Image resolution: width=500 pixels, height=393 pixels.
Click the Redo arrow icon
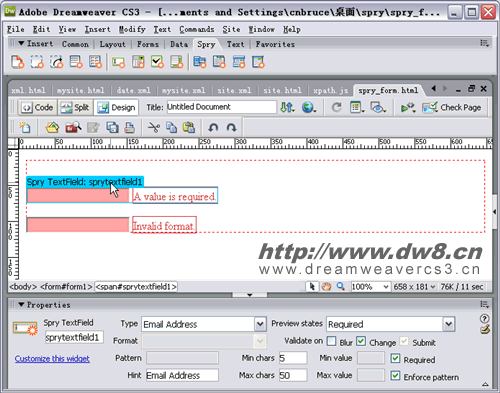(x=231, y=127)
